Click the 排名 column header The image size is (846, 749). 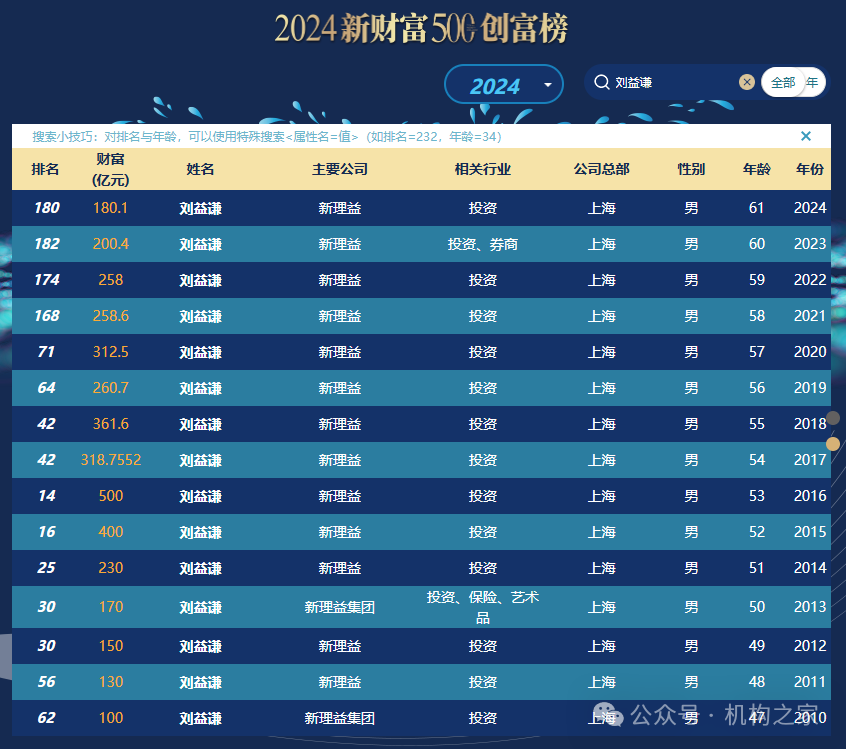(x=45, y=169)
